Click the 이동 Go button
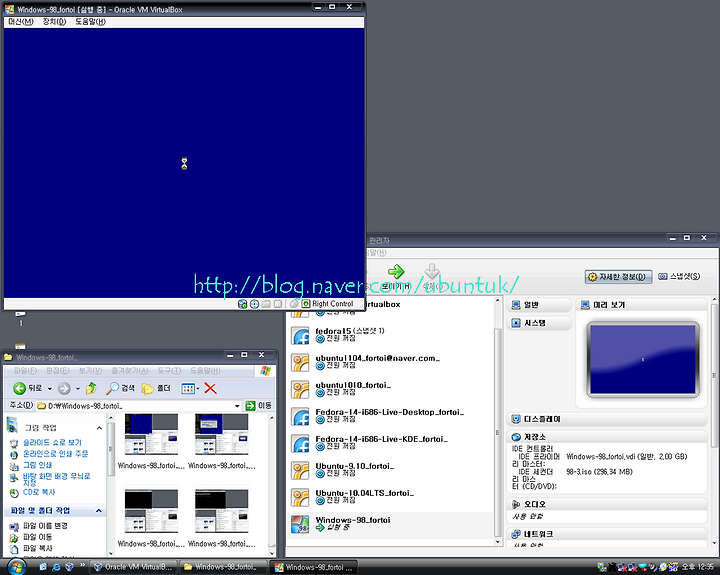 pyautogui.click(x=259, y=406)
